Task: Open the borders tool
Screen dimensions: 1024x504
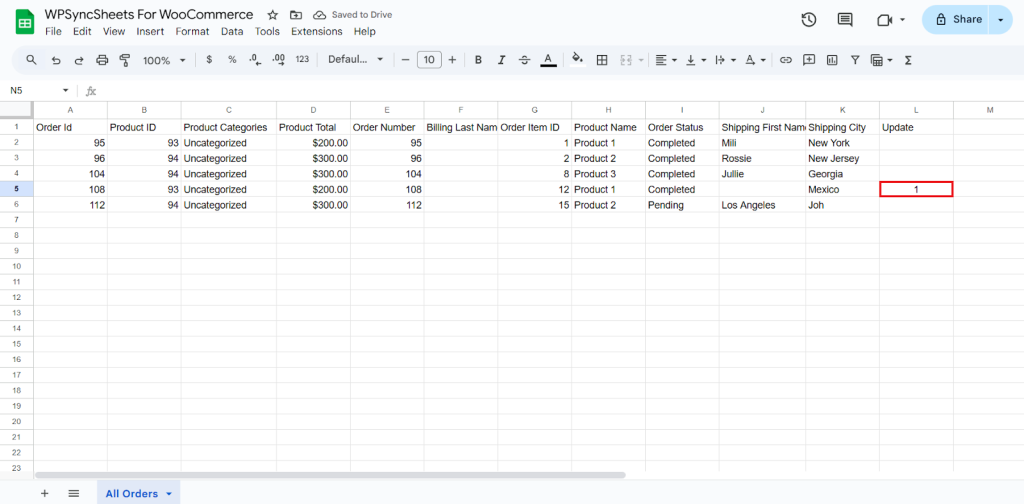Action: pyautogui.click(x=602, y=60)
